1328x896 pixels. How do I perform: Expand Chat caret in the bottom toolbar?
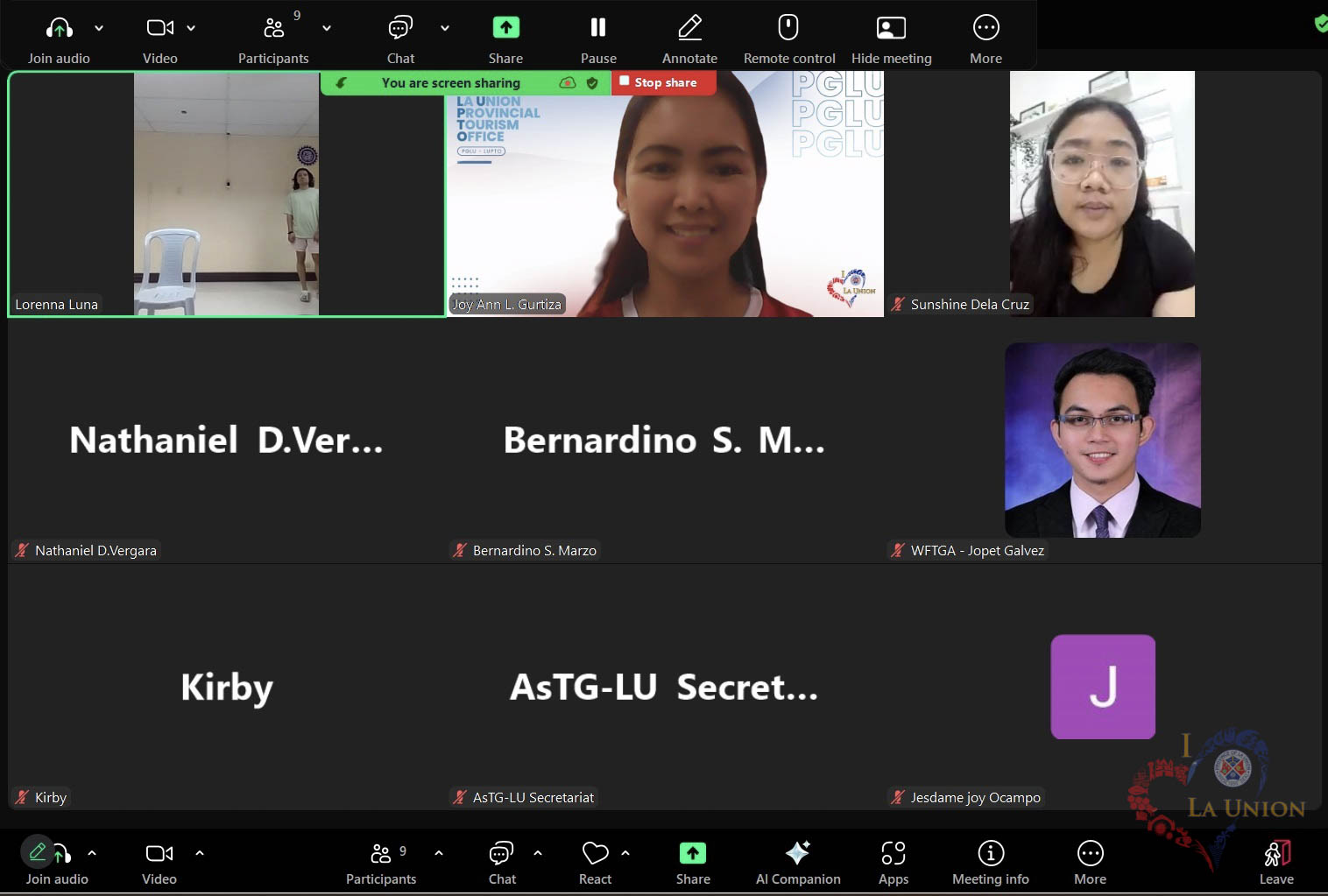(x=538, y=853)
